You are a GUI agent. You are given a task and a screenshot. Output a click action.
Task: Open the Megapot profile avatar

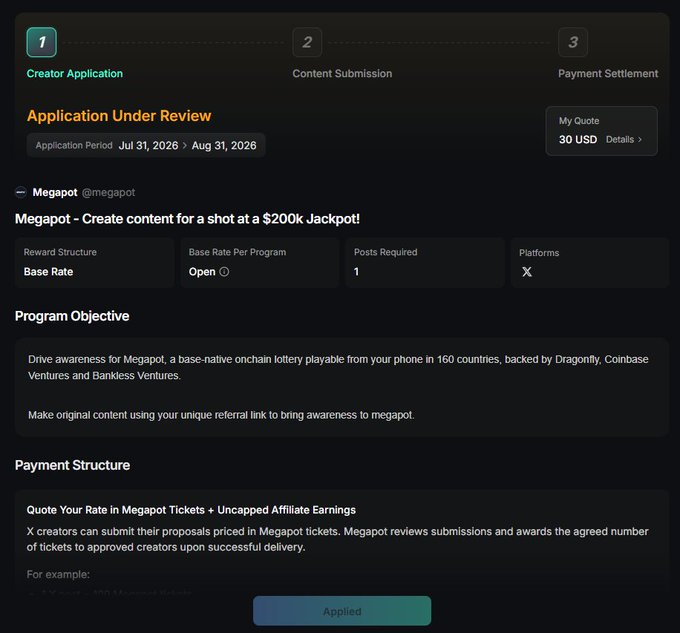click(21, 192)
